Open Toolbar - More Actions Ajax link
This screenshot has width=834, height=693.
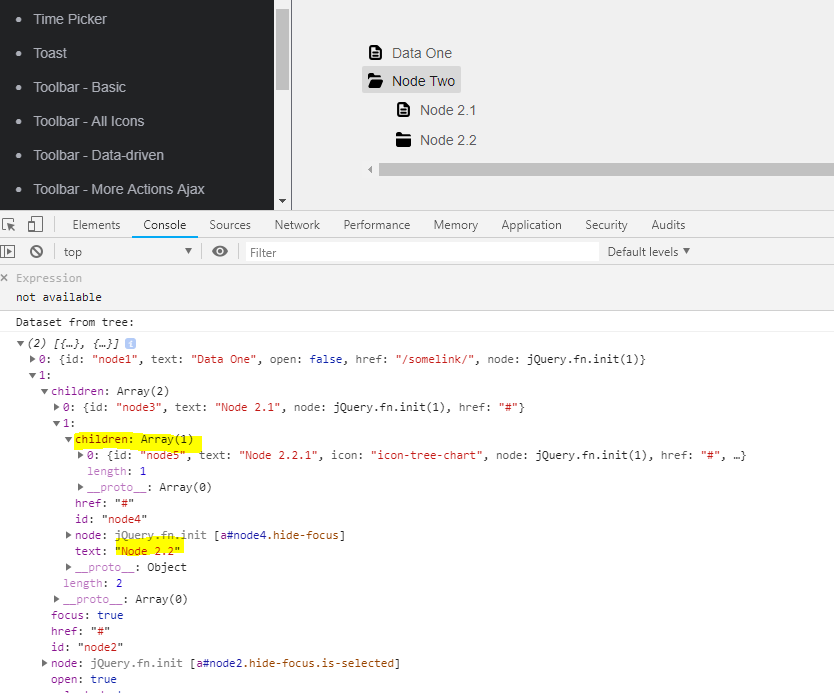coord(119,189)
